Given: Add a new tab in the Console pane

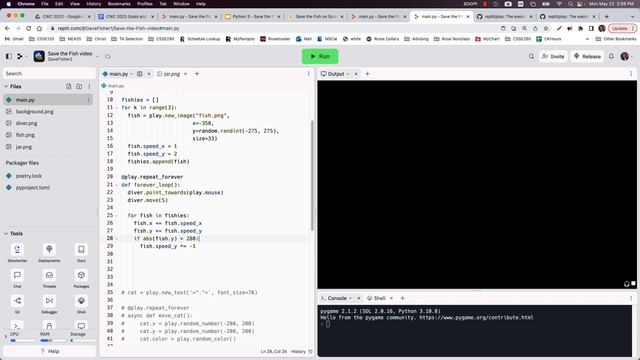Looking at the screenshot, I should 402,298.
